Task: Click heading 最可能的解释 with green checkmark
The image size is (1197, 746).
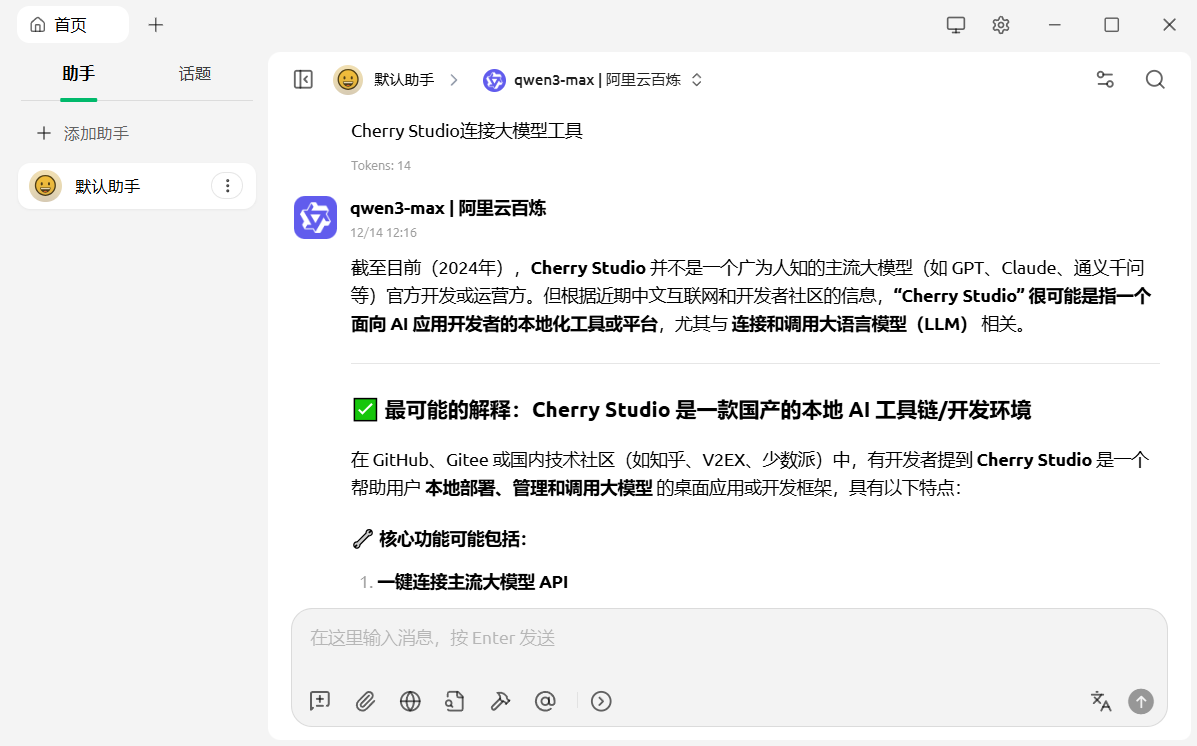Action: (x=692, y=410)
